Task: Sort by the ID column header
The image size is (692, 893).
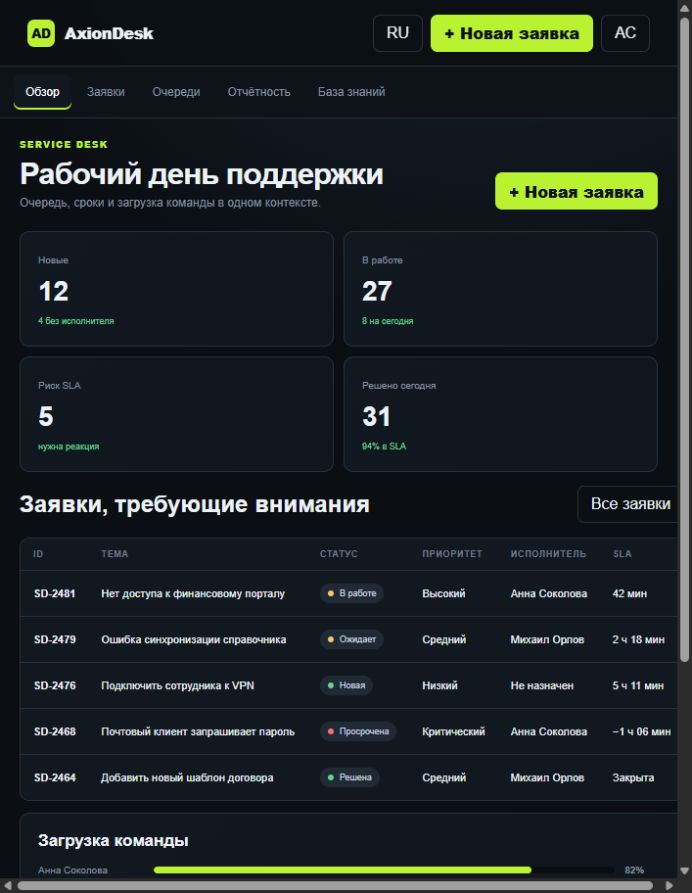Action: [38, 554]
